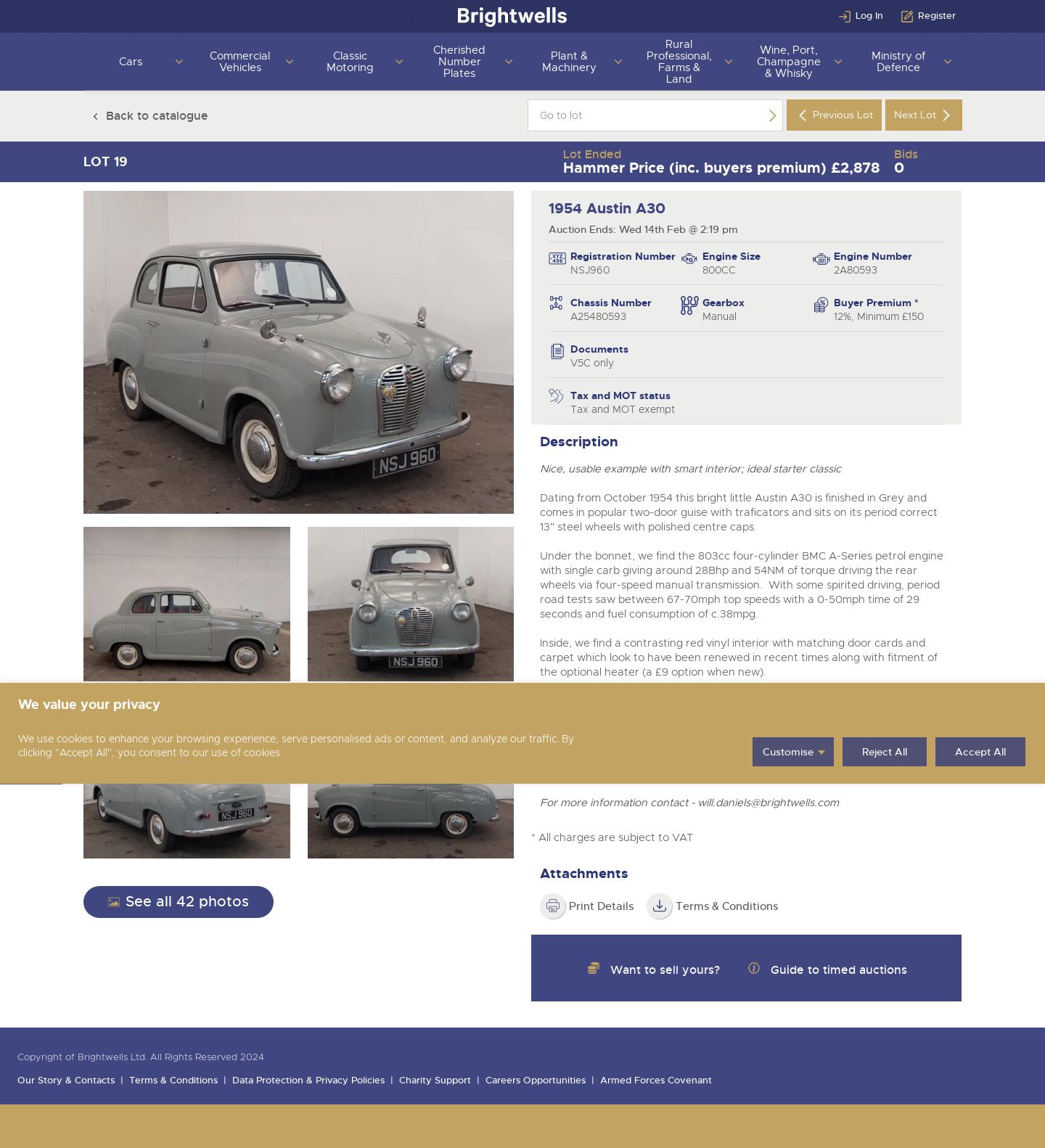This screenshot has height=1148, width=1045.
Task: Open Data Protection & Privacy Policies
Action: (x=308, y=1081)
